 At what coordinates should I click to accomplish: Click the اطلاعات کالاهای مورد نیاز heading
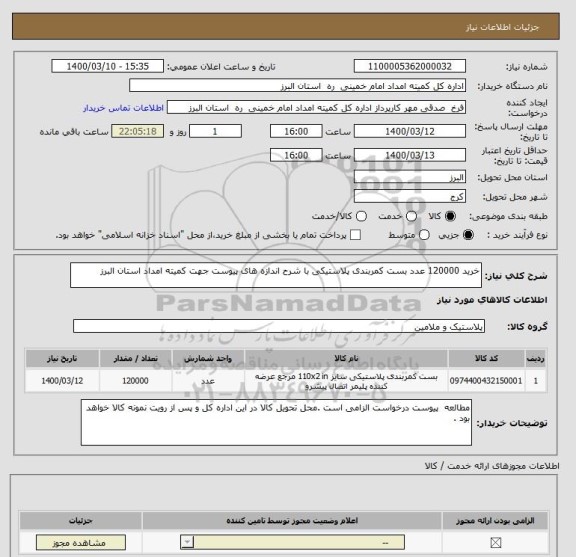click(492, 300)
